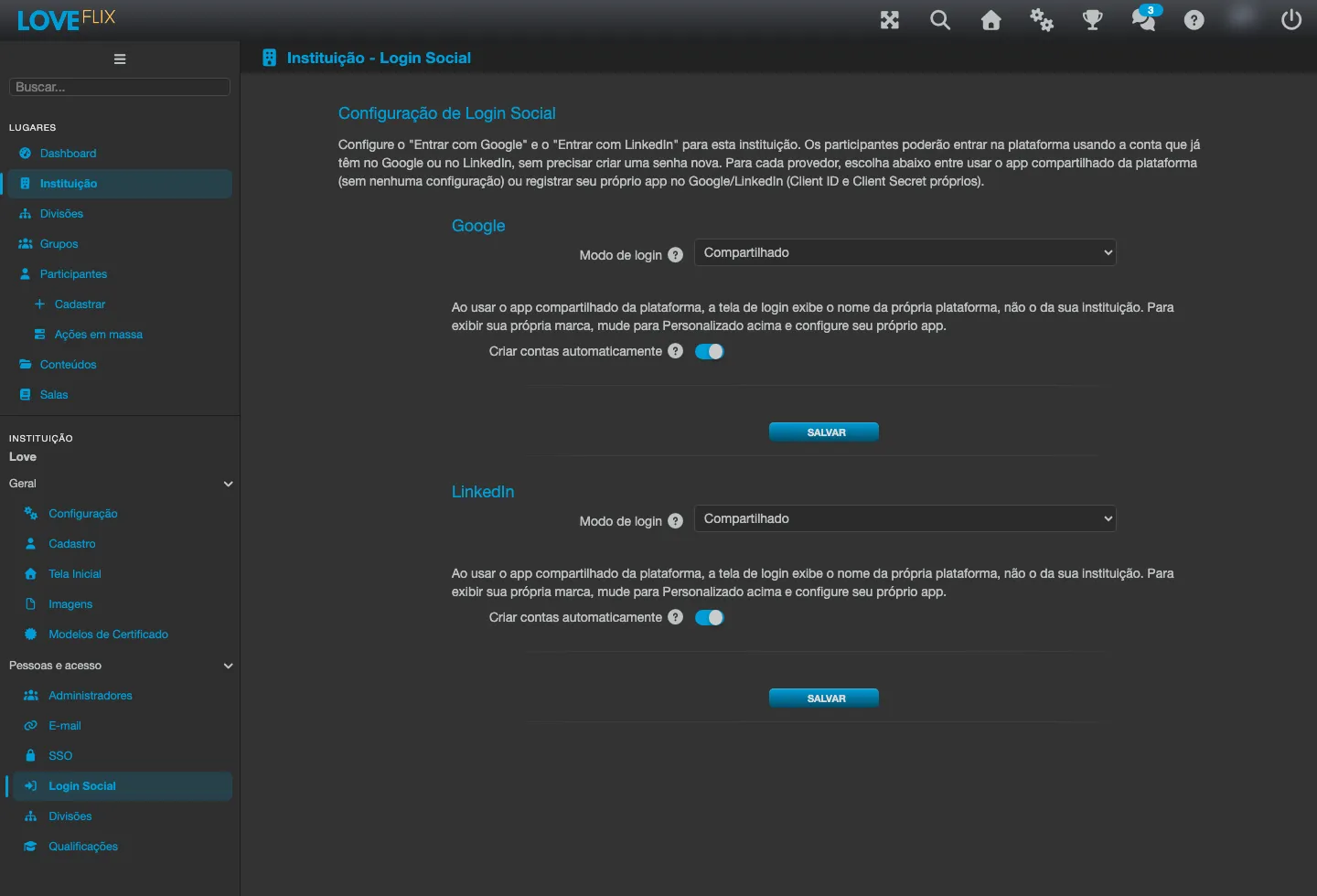
Task: Click the fullscreen expand icon in top bar
Action: tap(890, 20)
